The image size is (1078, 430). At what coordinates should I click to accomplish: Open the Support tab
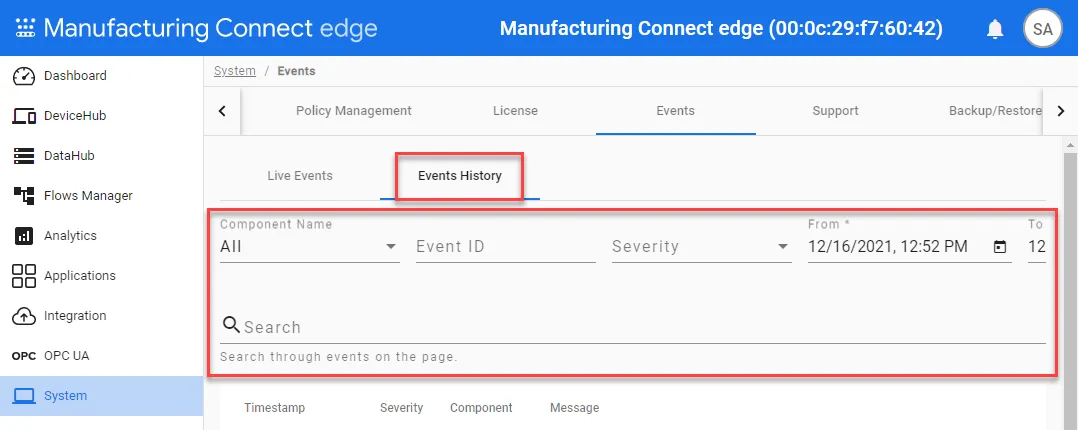(835, 111)
